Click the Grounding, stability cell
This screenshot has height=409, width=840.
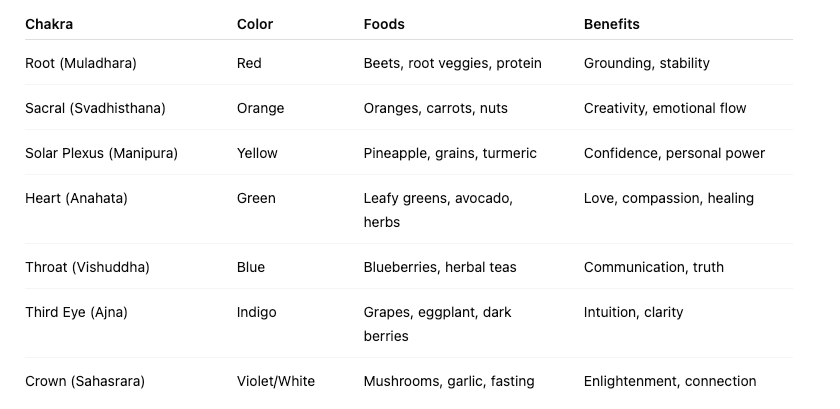[647, 63]
